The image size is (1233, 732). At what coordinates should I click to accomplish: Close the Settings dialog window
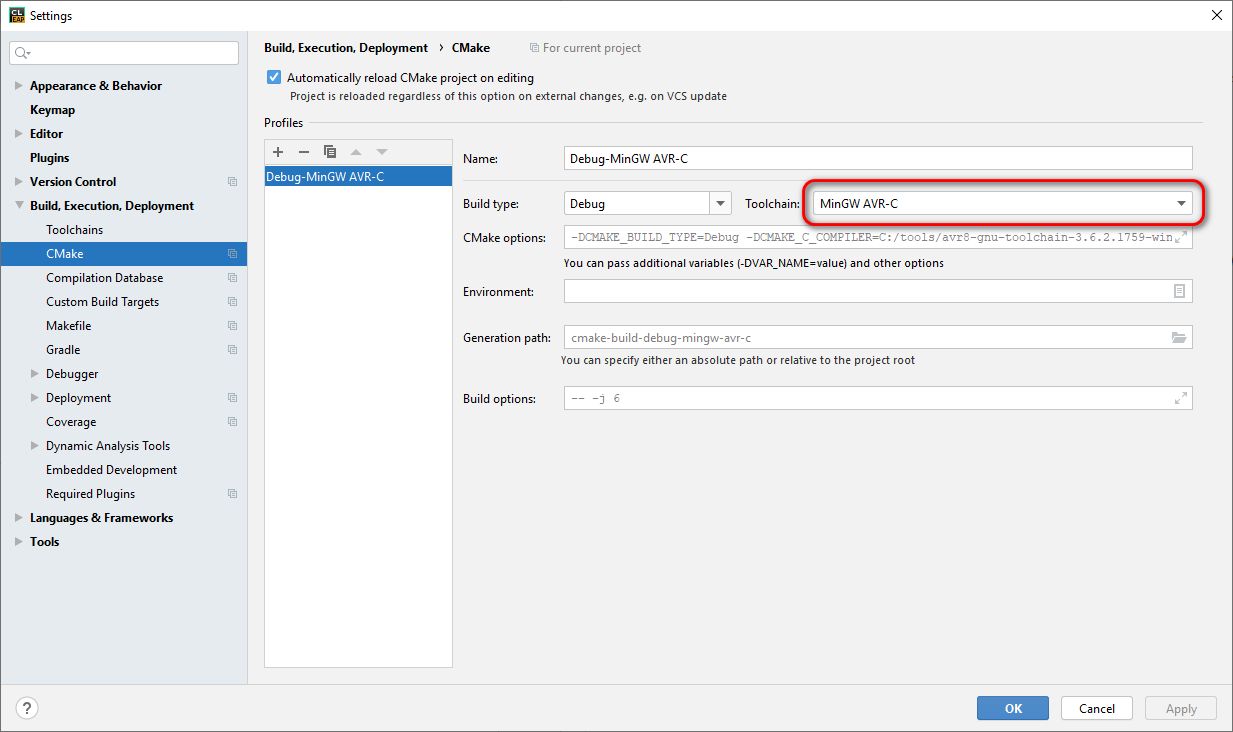1216,15
